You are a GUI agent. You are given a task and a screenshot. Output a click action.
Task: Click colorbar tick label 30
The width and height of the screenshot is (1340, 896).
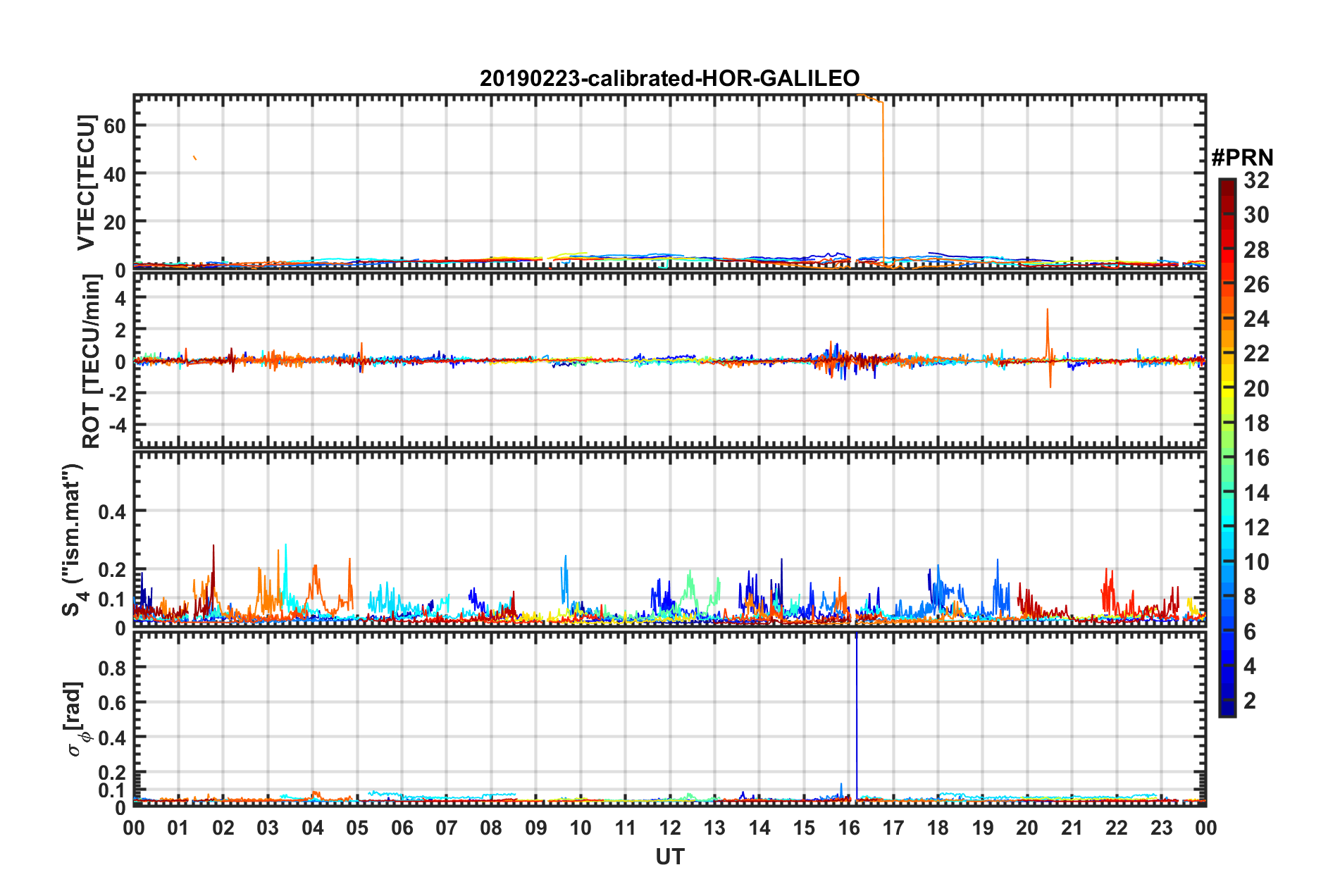coord(1256,216)
